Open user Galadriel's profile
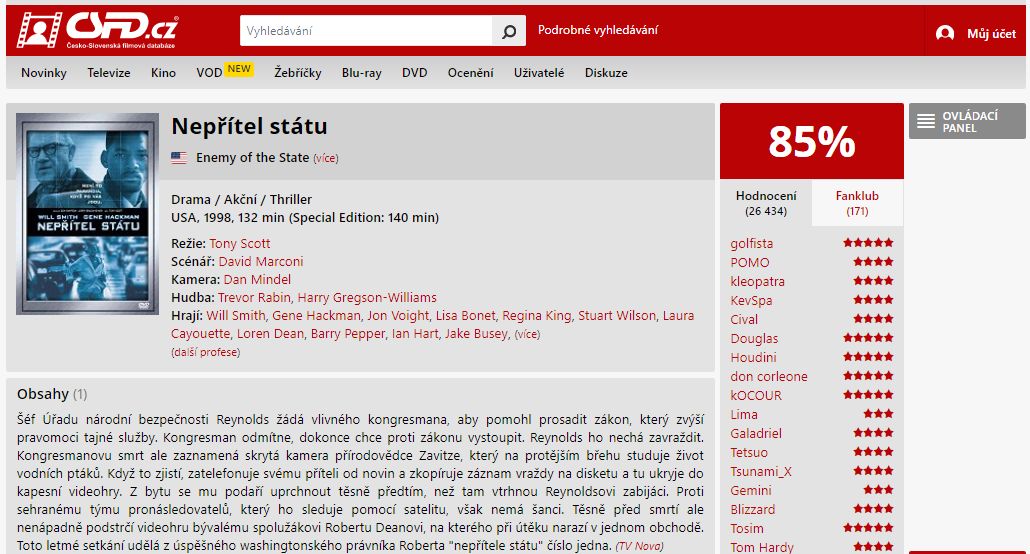The height and width of the screenshot is (554, 1030). click(756, 434)
